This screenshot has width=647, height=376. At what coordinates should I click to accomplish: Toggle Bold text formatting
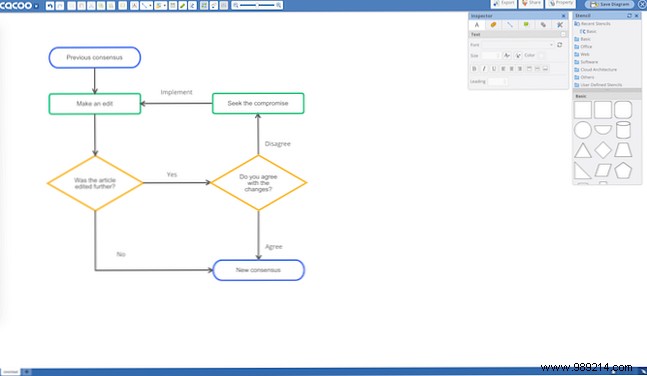(x=474, y=69)
